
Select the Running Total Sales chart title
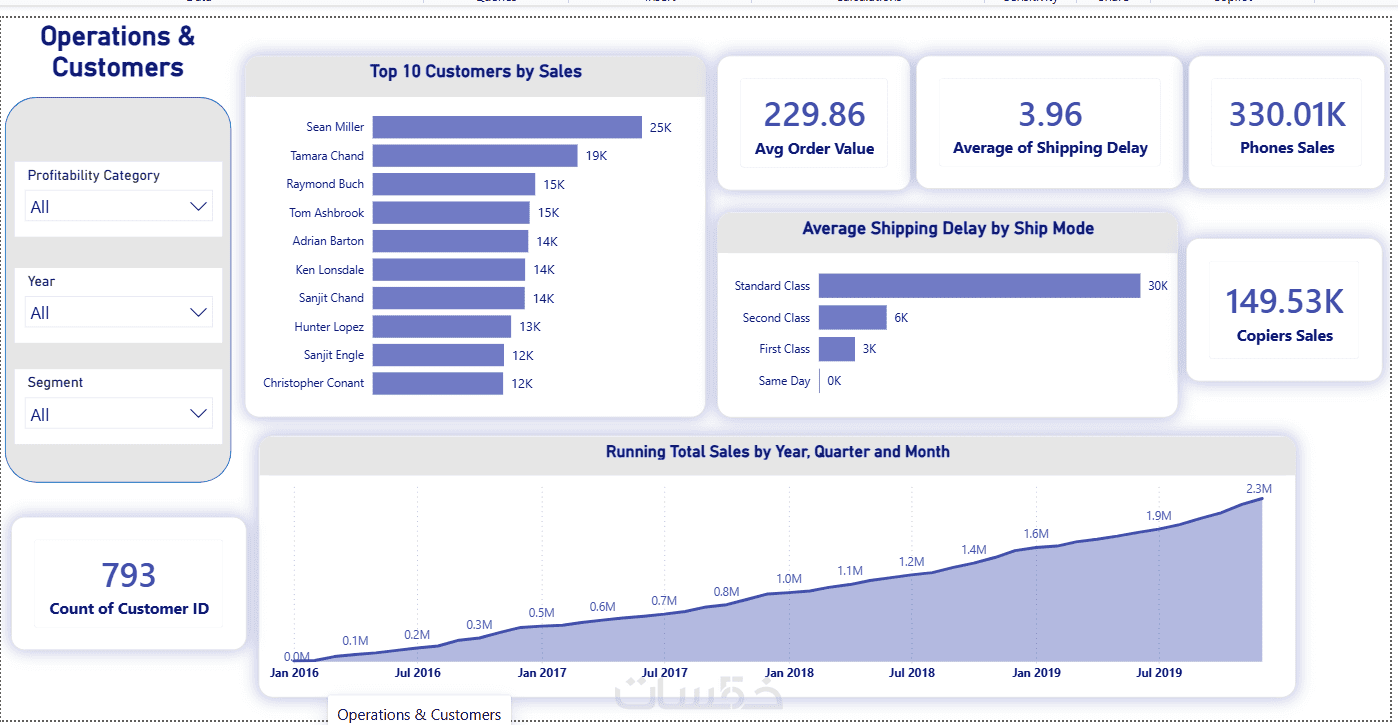point(778,452)
